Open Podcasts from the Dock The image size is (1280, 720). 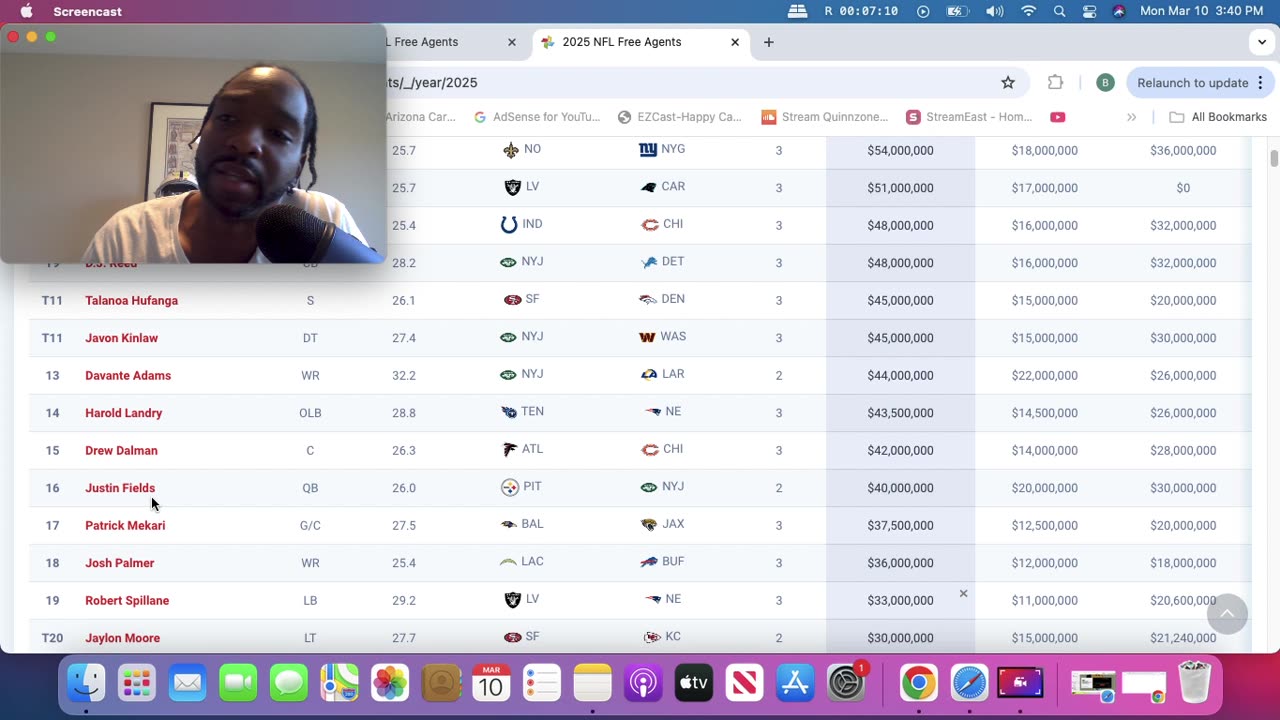[x=643, y=683]
